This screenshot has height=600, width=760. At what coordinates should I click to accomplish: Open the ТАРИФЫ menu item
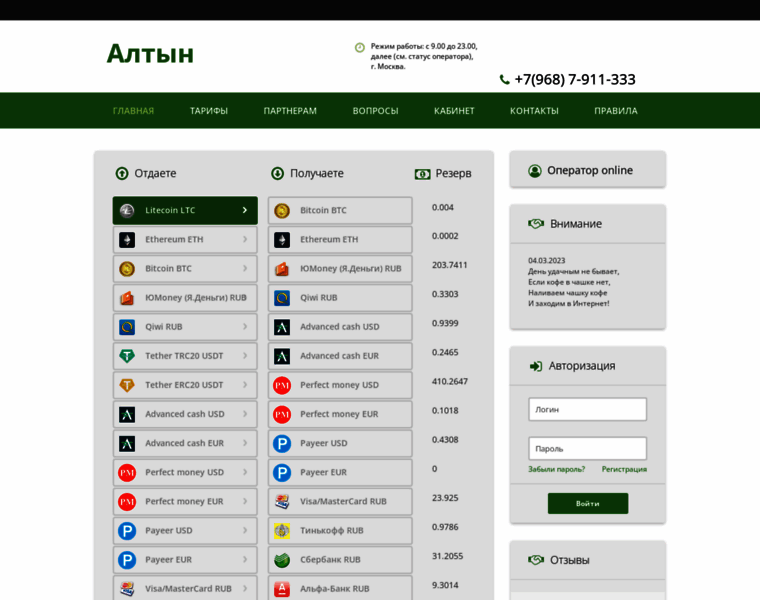[x=209, y=111]
